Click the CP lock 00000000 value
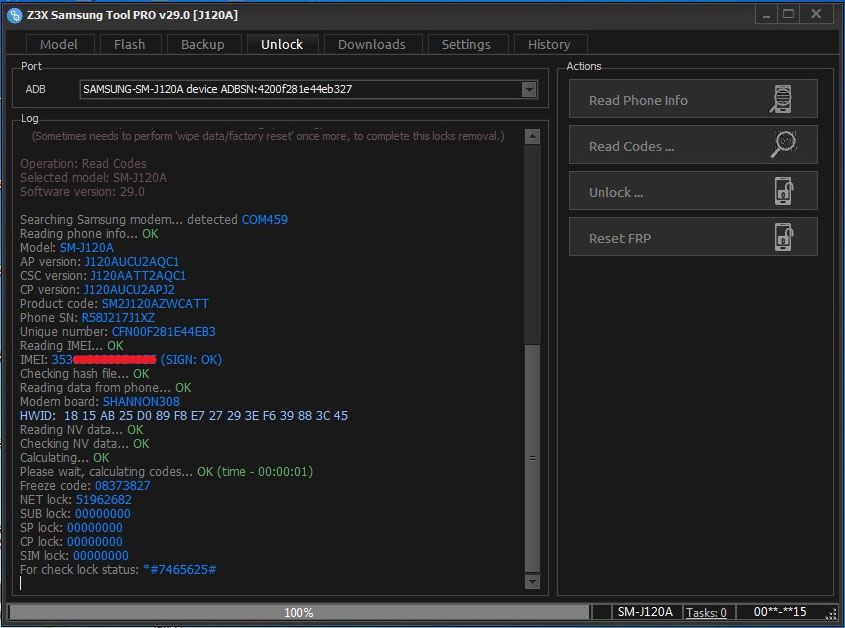845x628 pixels. click(95, 542)
